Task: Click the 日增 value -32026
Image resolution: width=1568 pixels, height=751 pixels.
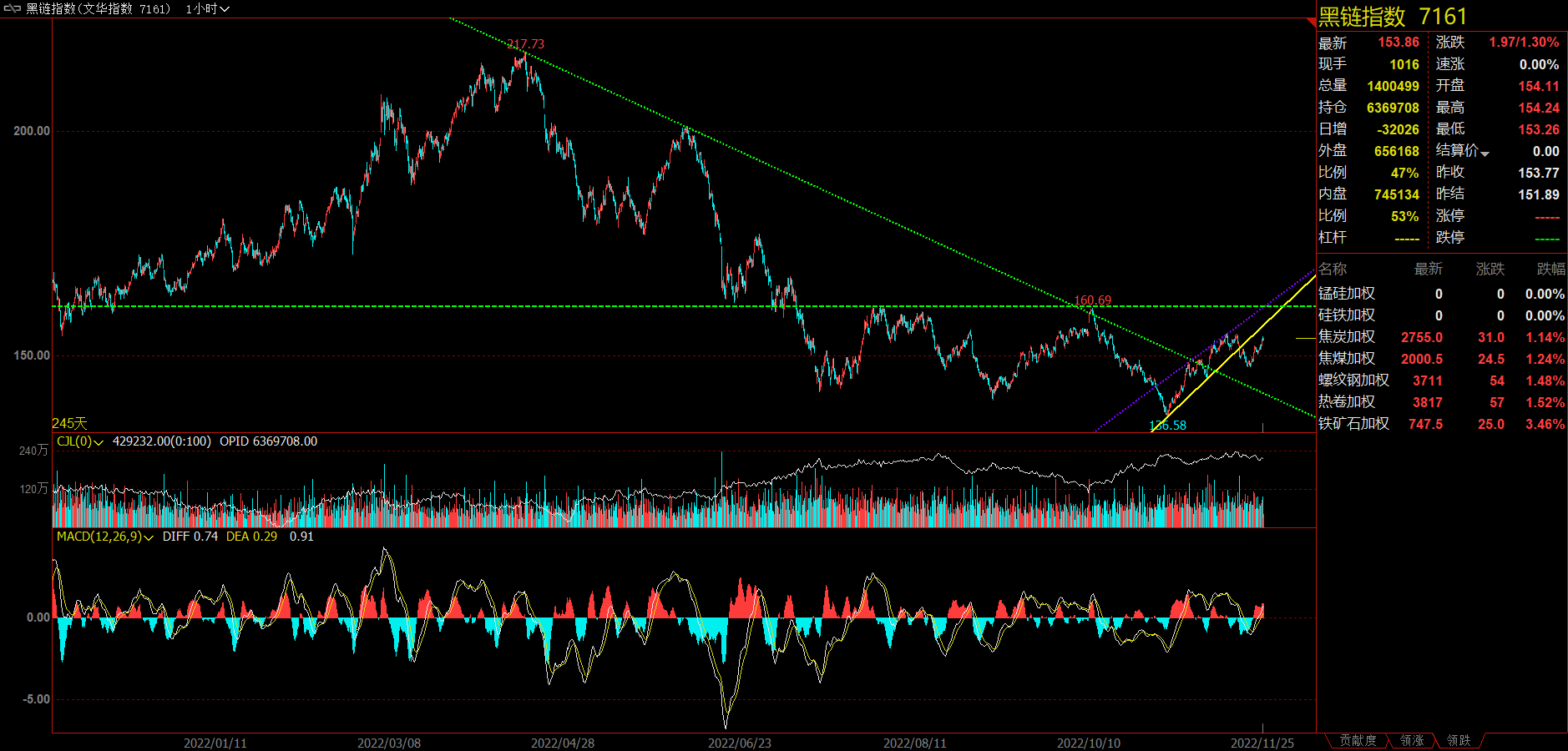Action: (1398, 129)
